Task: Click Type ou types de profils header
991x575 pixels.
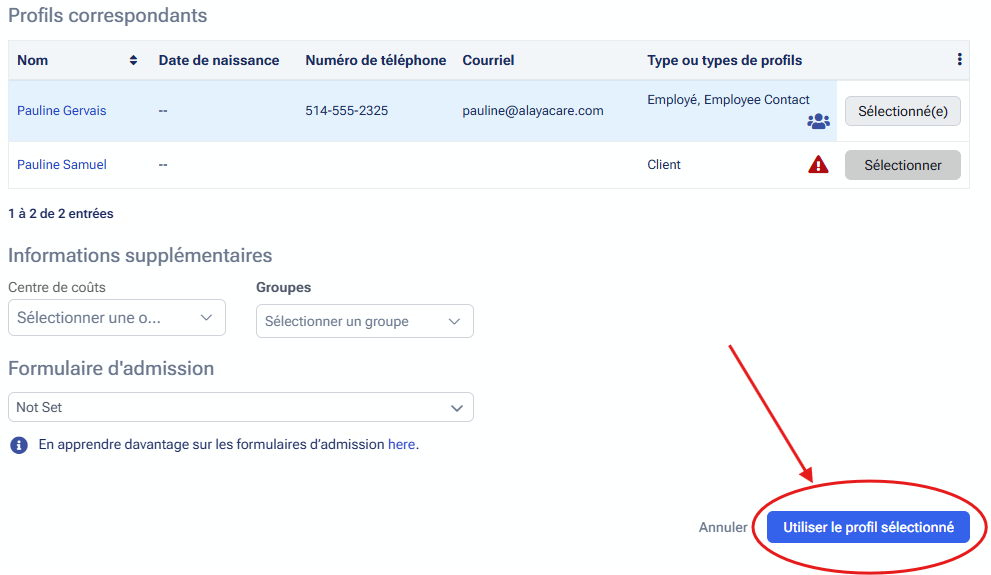Action: point(724,60)
